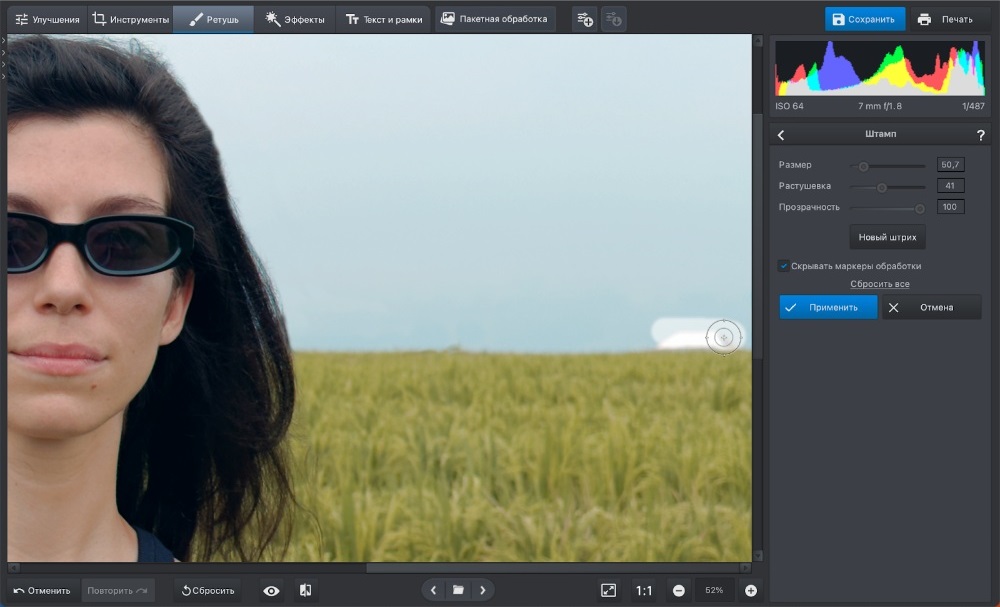Click the Размер slider handle
Image resolution: width=1000 pixels, height=607 pixels.
pos(863,166)
